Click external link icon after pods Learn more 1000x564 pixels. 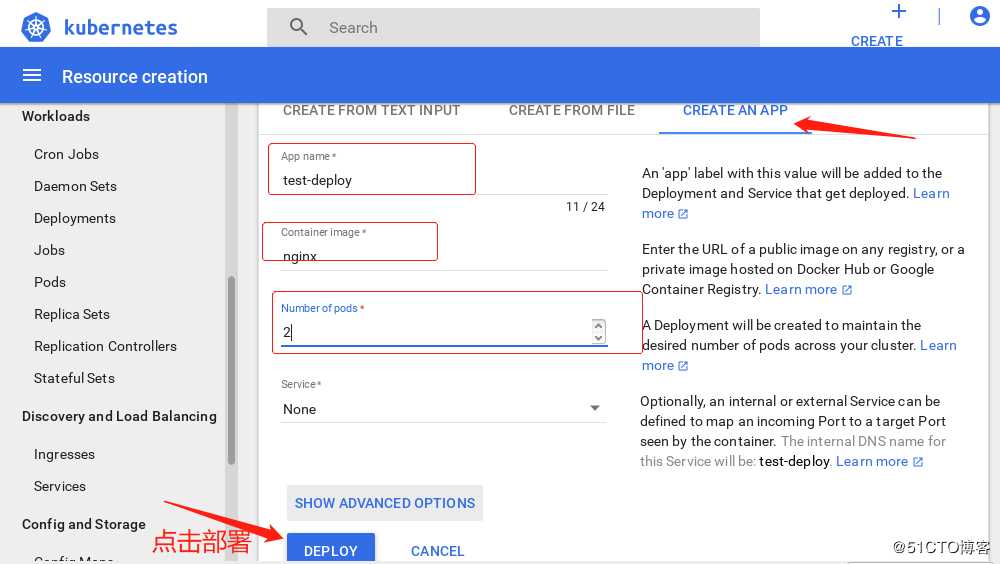click(x=683, y=366)
